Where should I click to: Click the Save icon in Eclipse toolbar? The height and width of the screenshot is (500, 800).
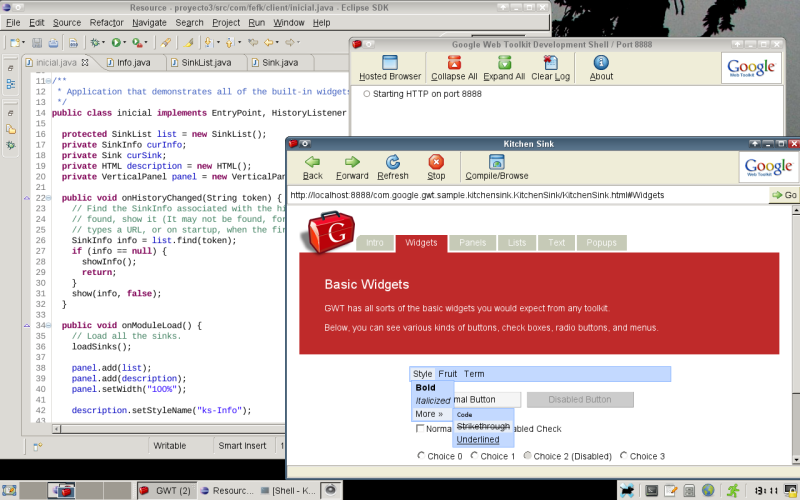[x=37, y=42]
